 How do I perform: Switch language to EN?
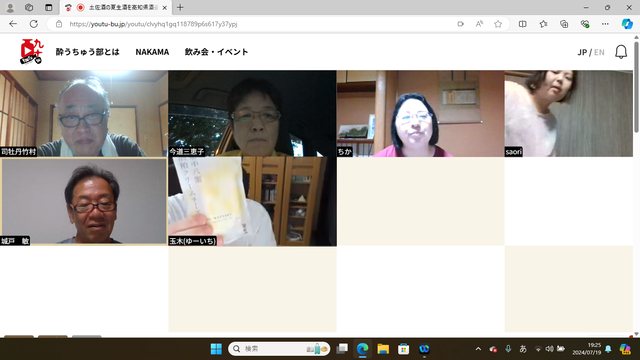pyautogui.click(x=599, y=52)
